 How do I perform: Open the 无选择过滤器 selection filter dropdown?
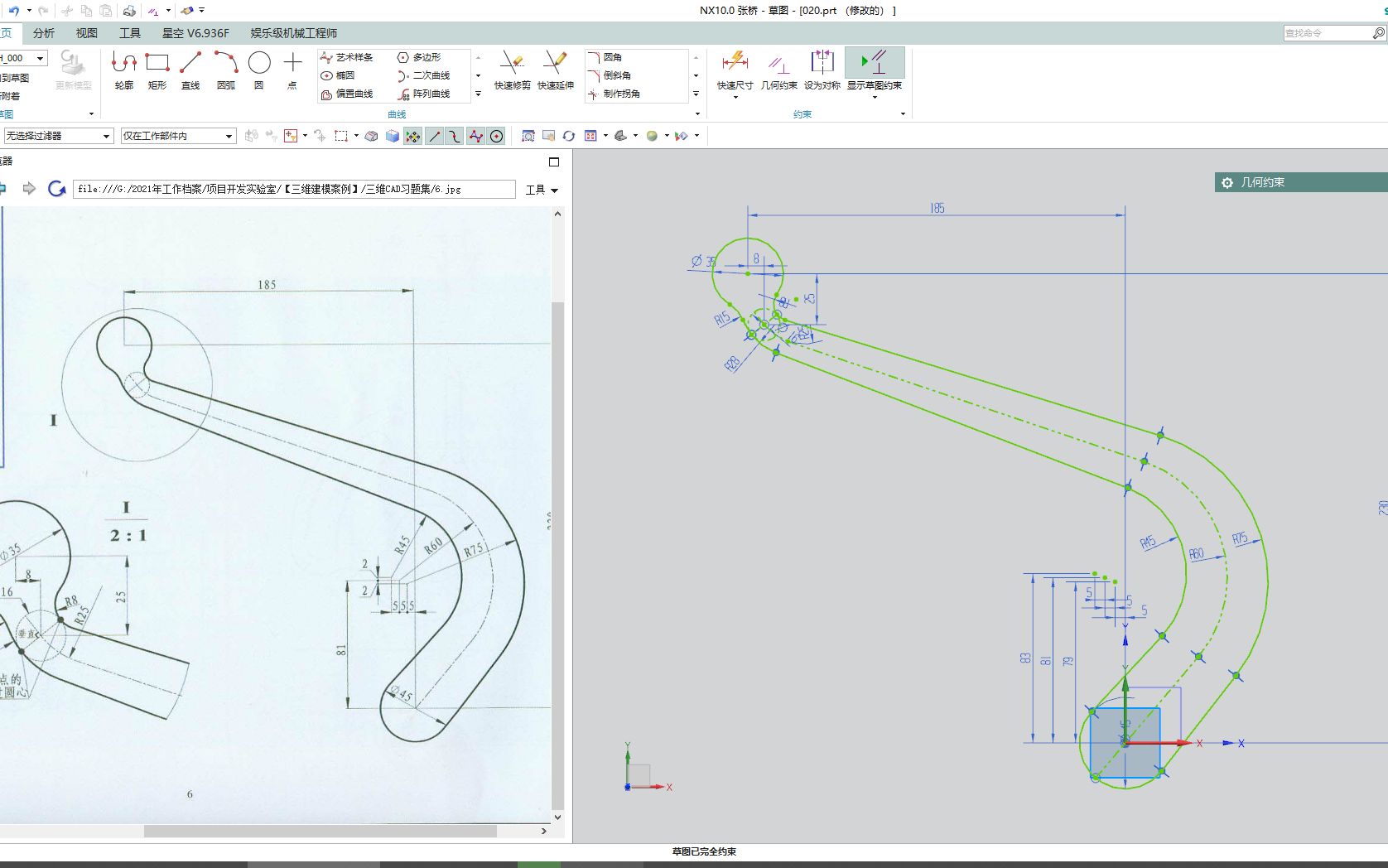click(58, 135)
